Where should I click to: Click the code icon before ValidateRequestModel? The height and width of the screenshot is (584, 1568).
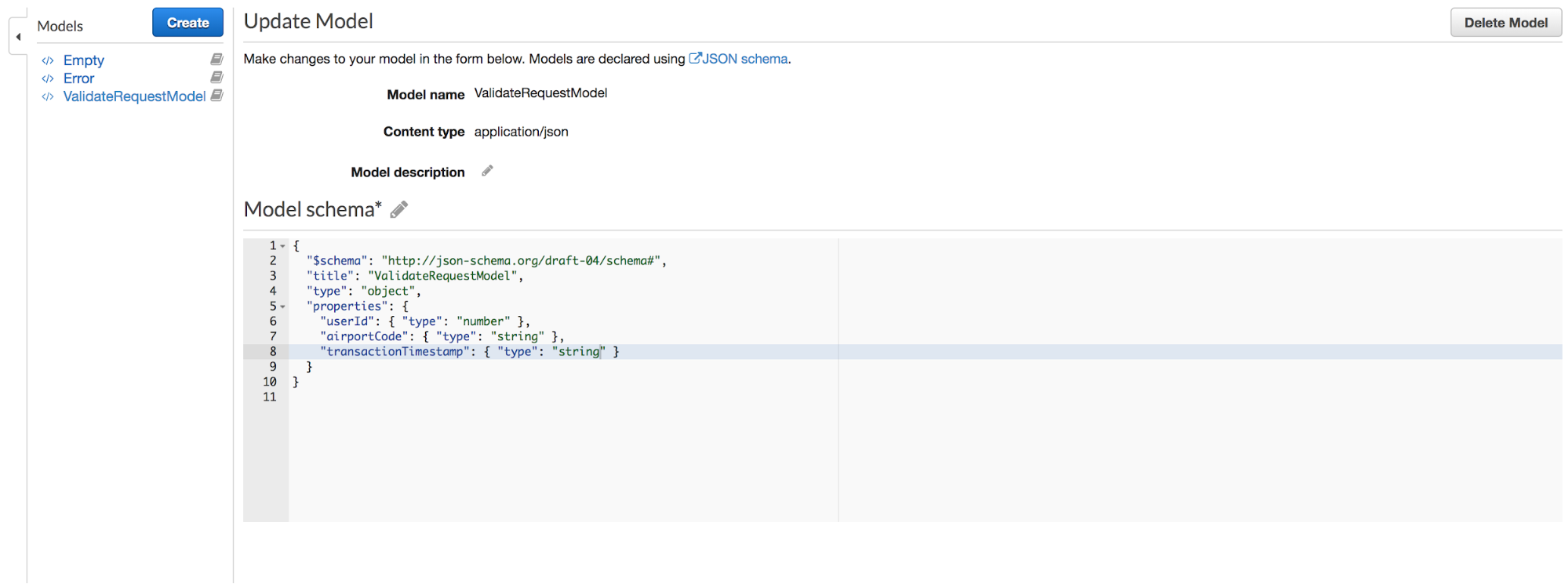click(x=48, y=96)
